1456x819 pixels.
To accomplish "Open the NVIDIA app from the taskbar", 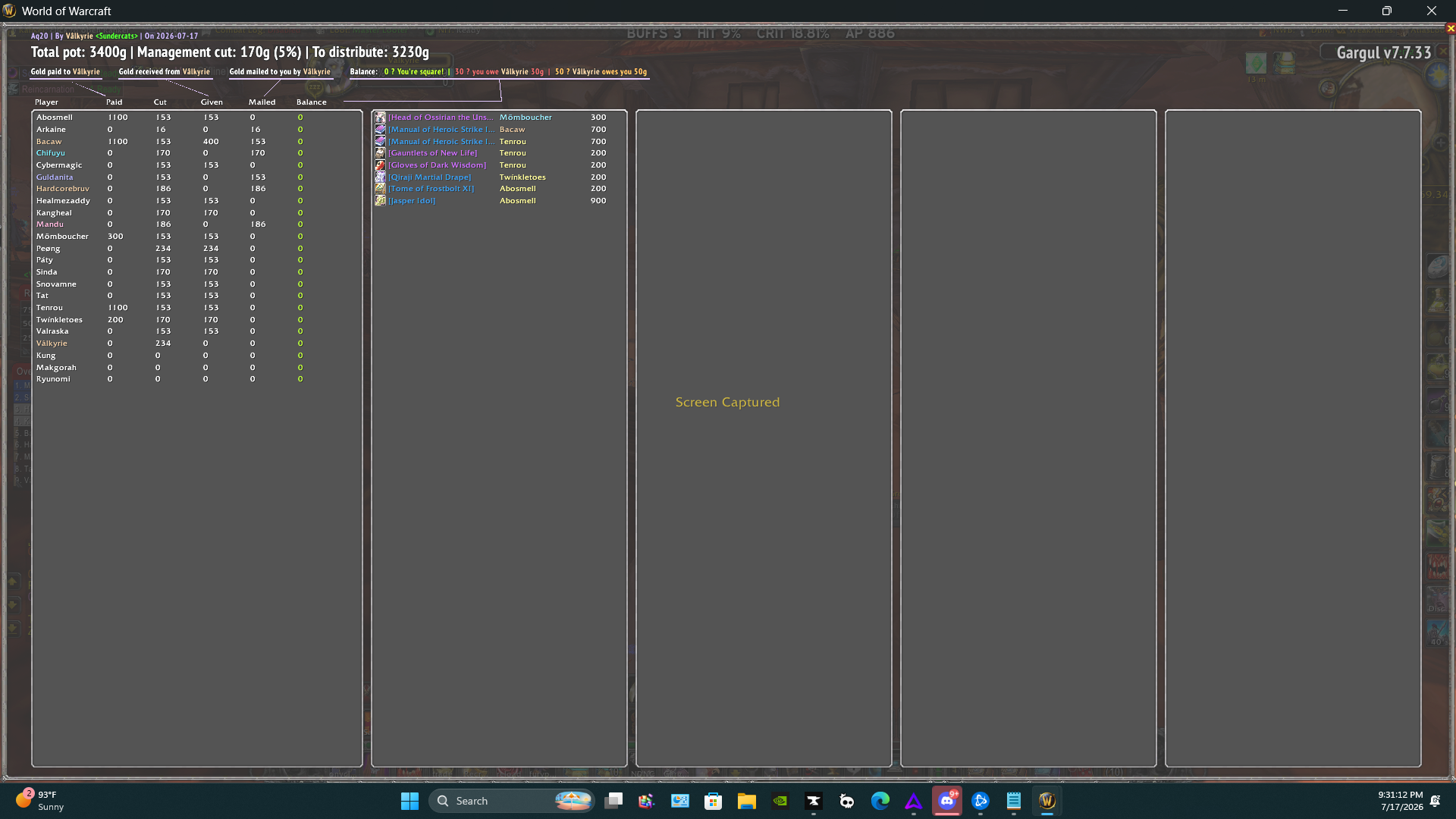I will [780, 801].
